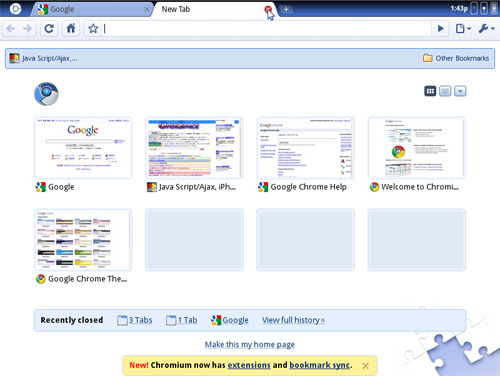
Task: Open the wrench tools menu dropdown
Action: (x=487, y=29)
